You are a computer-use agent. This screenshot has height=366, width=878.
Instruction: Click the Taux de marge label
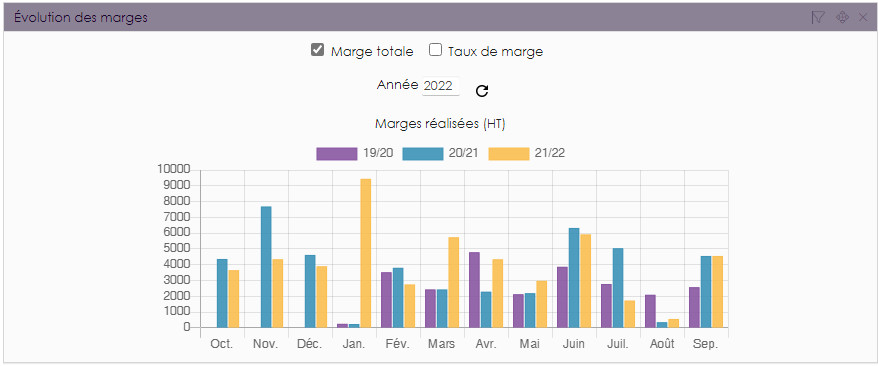pyautogui.click(x=496, y=51)
